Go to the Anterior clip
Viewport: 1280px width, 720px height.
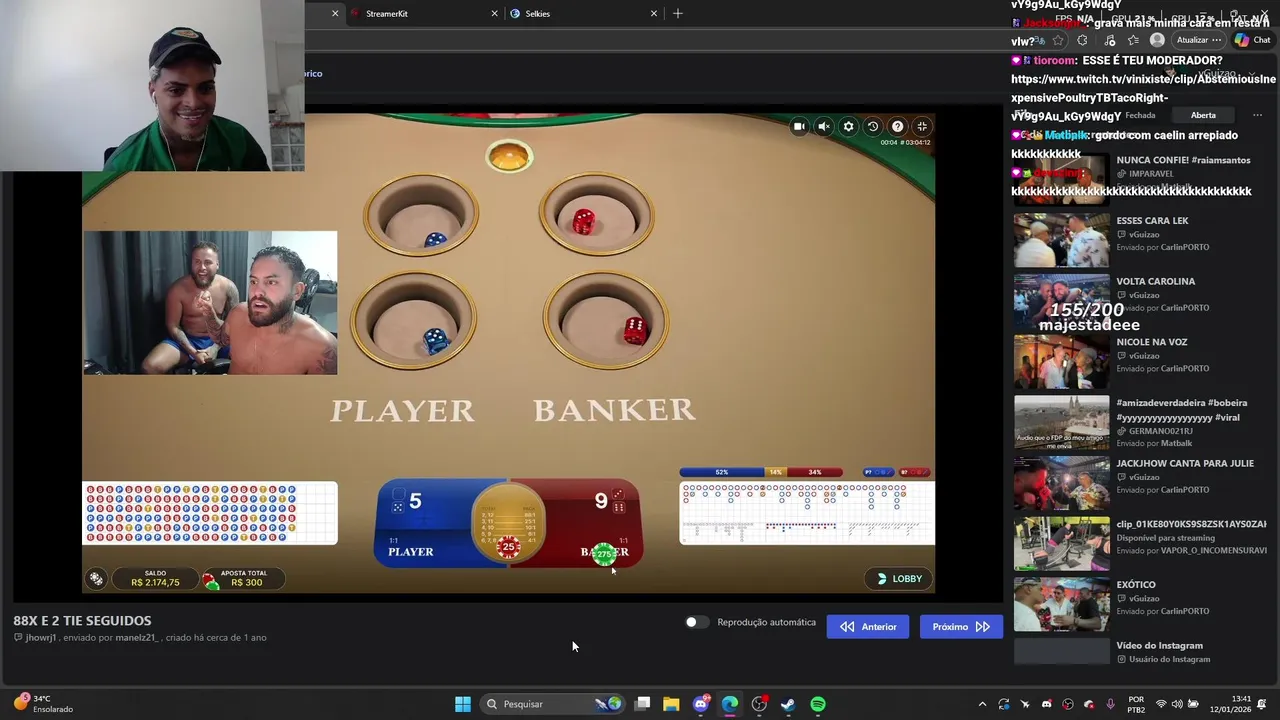tap(868, 627)
